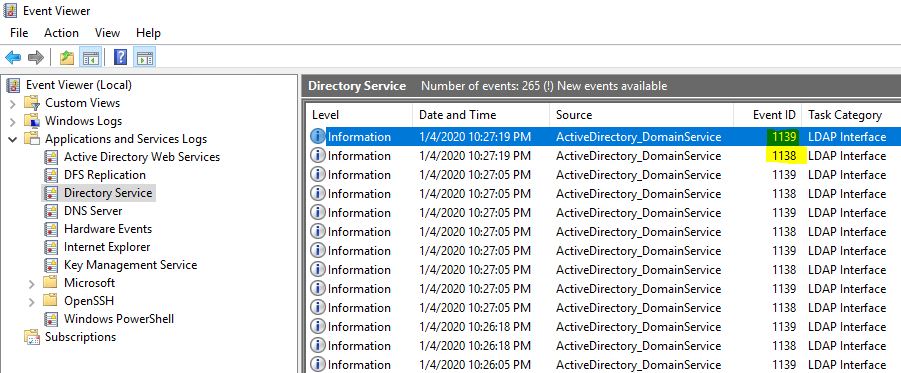Viewport: 901px width, 373px height.
Task: Click yellow-highlighted Event ID 1138 cell
Action: click(786, 156)
